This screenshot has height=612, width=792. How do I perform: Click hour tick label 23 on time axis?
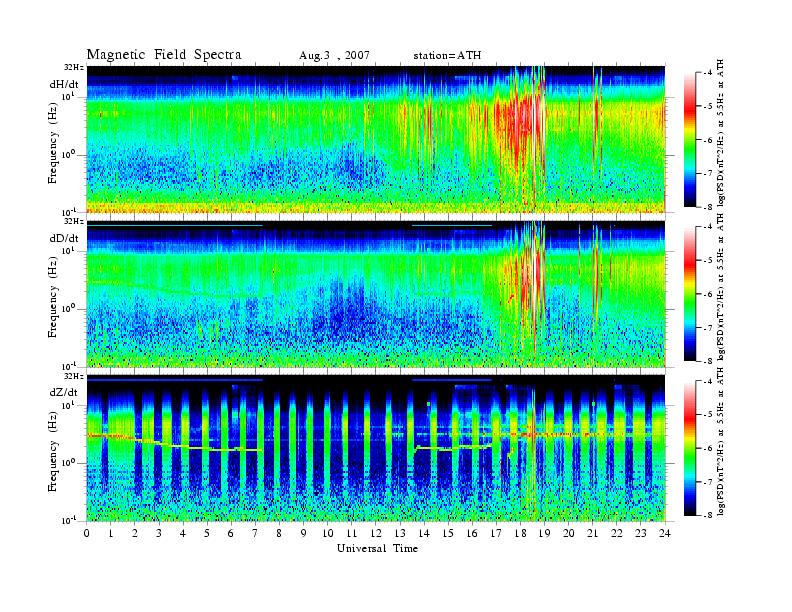point(641,533)
